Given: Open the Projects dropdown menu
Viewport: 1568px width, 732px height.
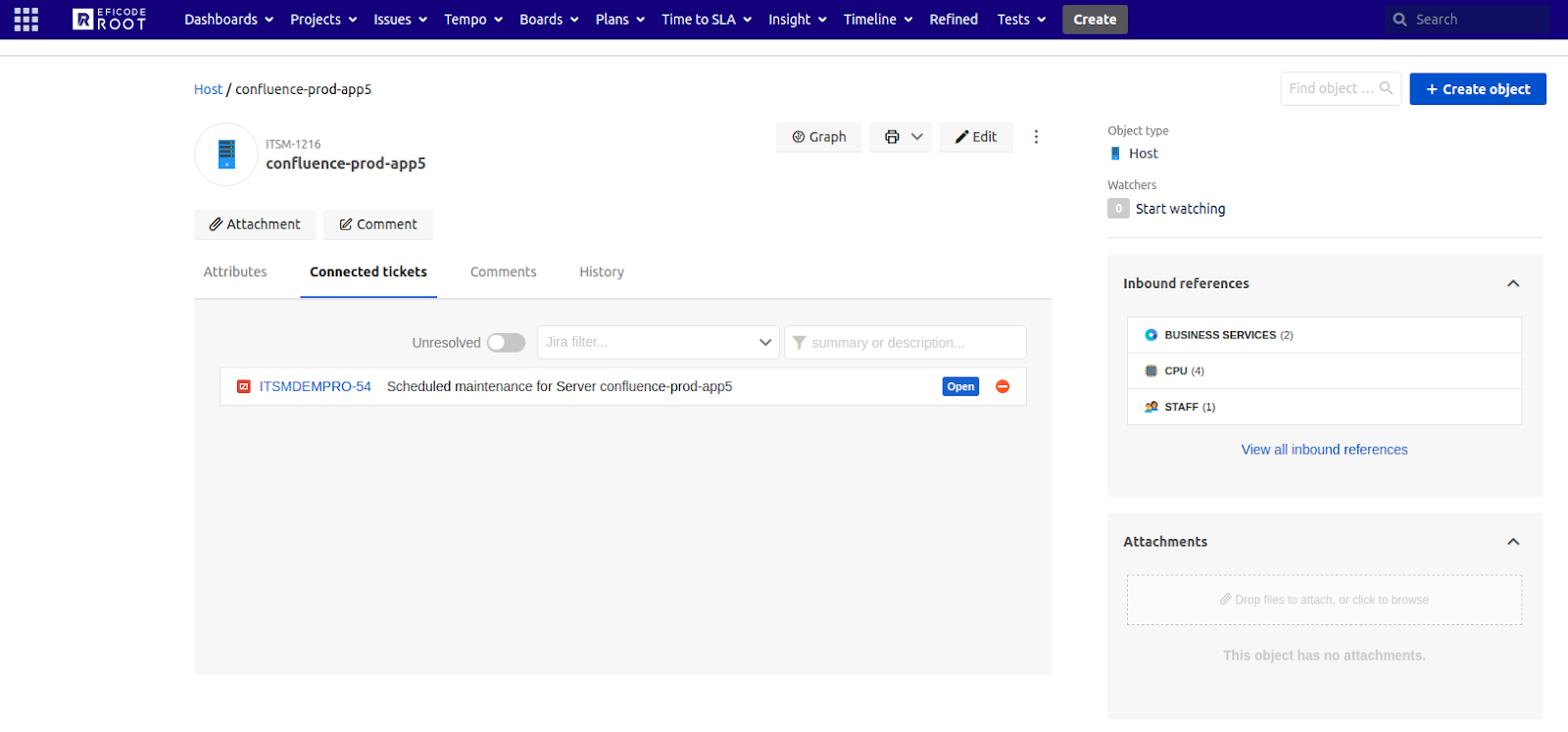Looking at the screenshot, I should click(x=323, y=20).
